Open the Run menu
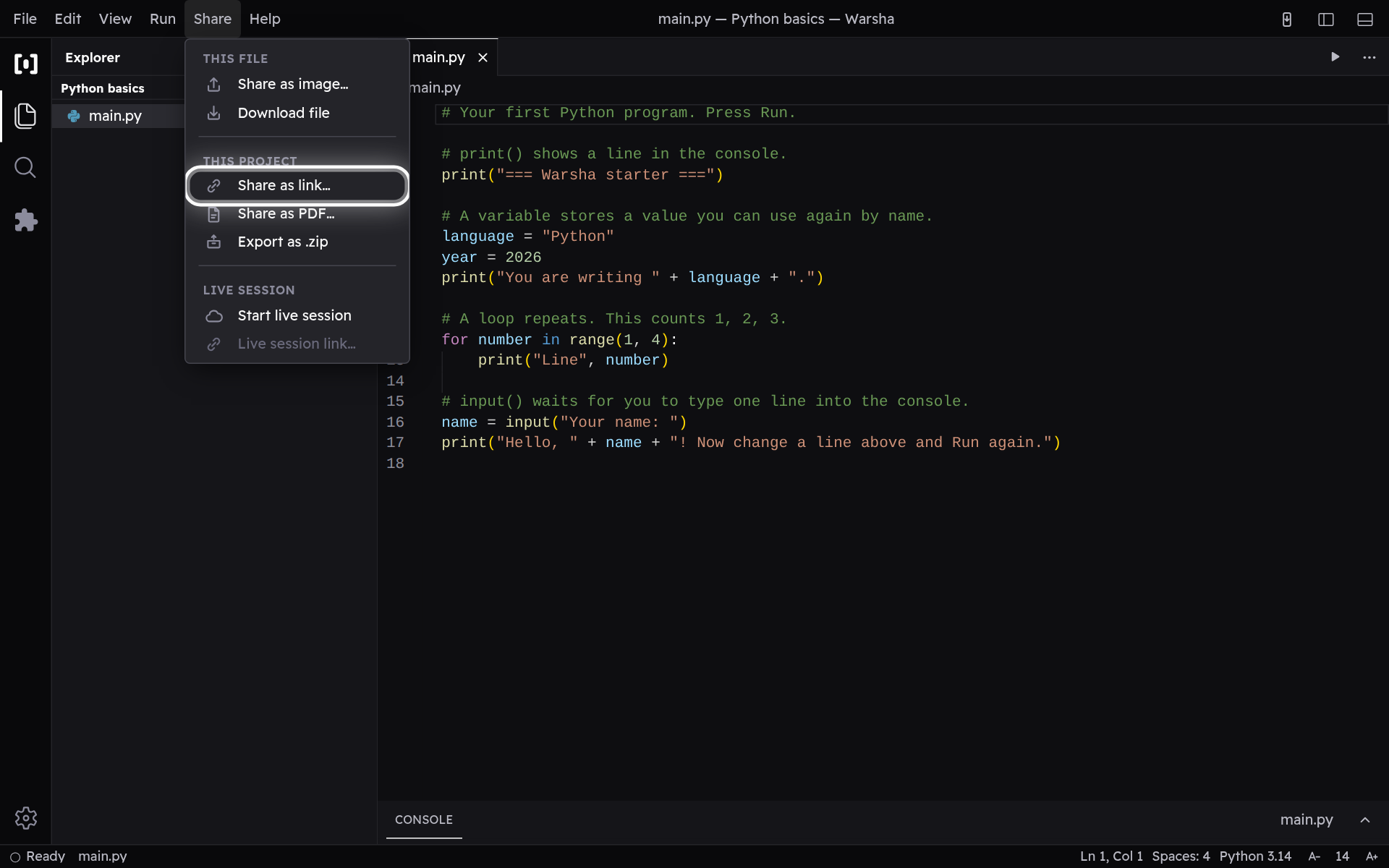Image resolution: width=1389 pixels, height=868 pixels. point(163,20)
